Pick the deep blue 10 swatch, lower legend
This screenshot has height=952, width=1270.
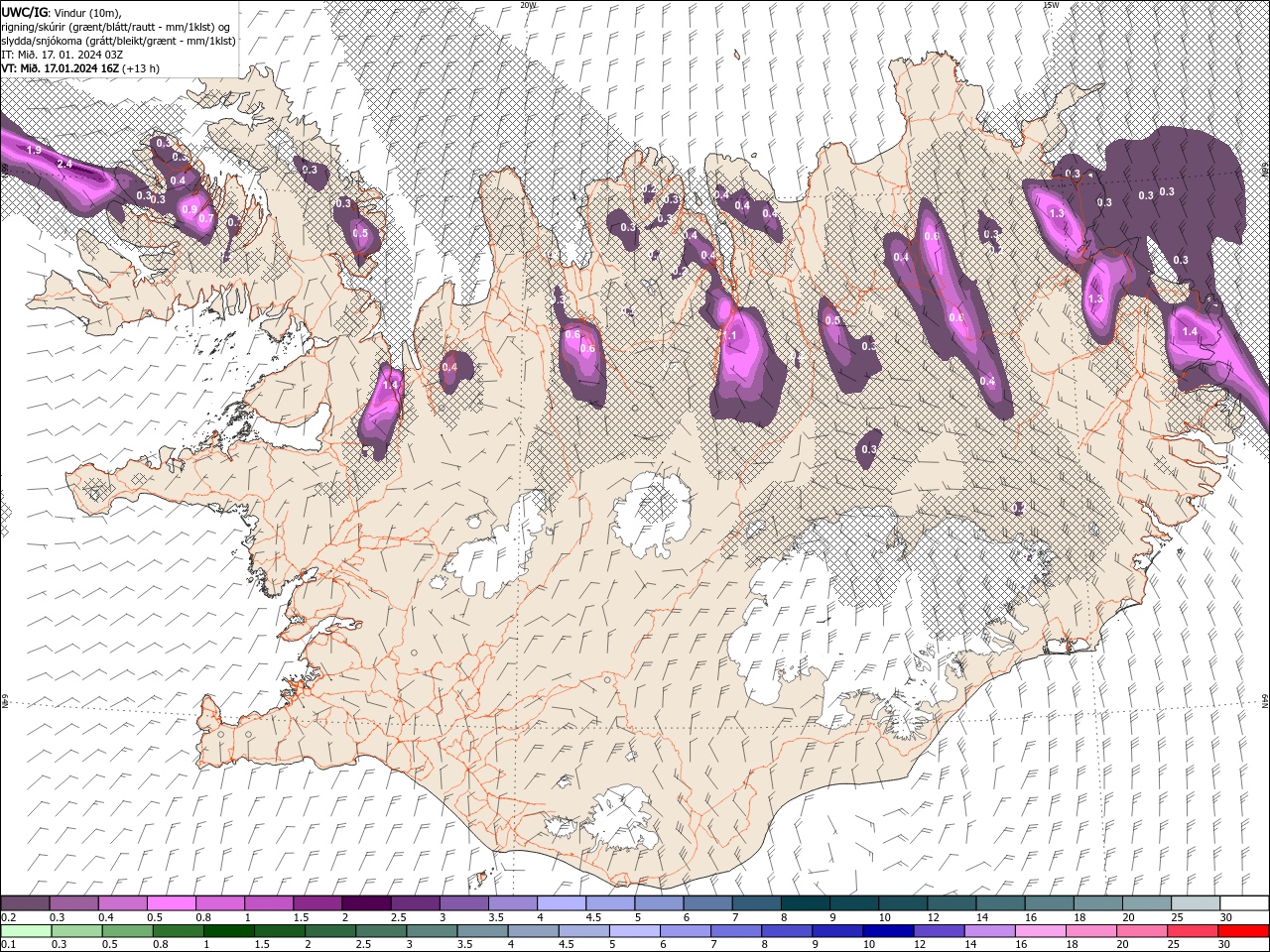click(x=888, y=931)
